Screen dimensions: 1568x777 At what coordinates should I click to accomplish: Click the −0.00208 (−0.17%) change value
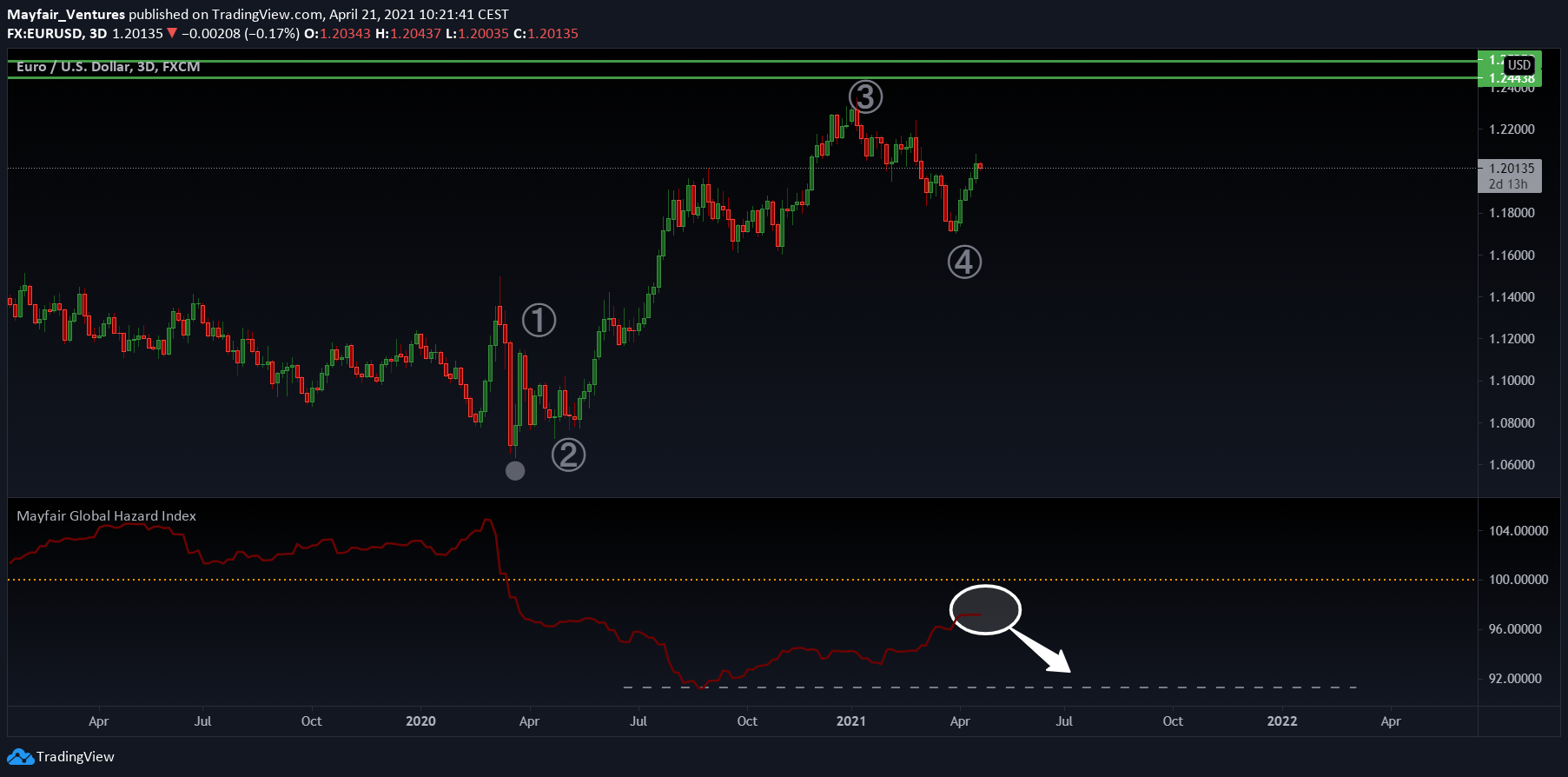(x=241, y=33)
